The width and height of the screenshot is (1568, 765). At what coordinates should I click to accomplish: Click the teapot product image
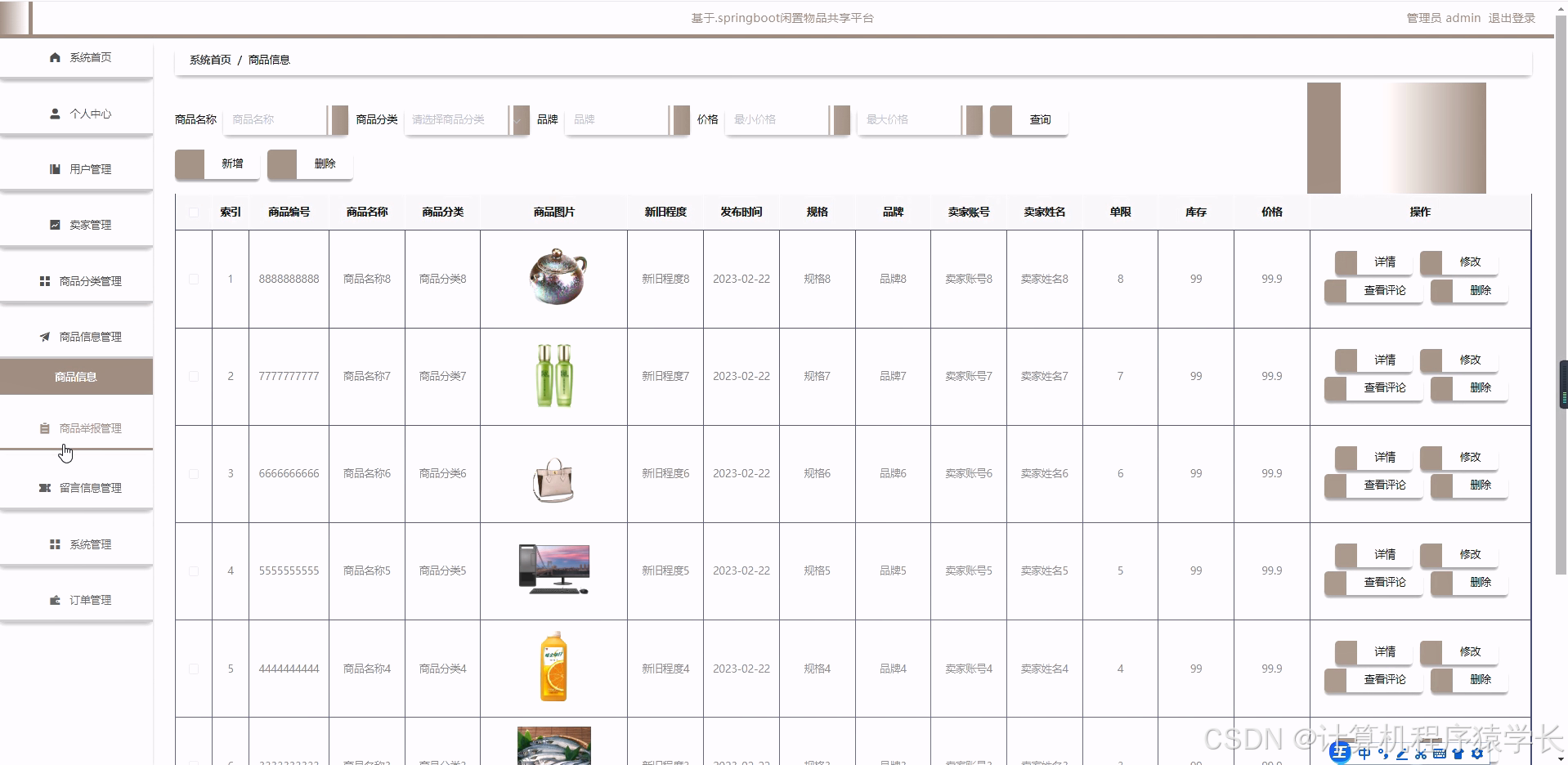[x=556, y=276]
